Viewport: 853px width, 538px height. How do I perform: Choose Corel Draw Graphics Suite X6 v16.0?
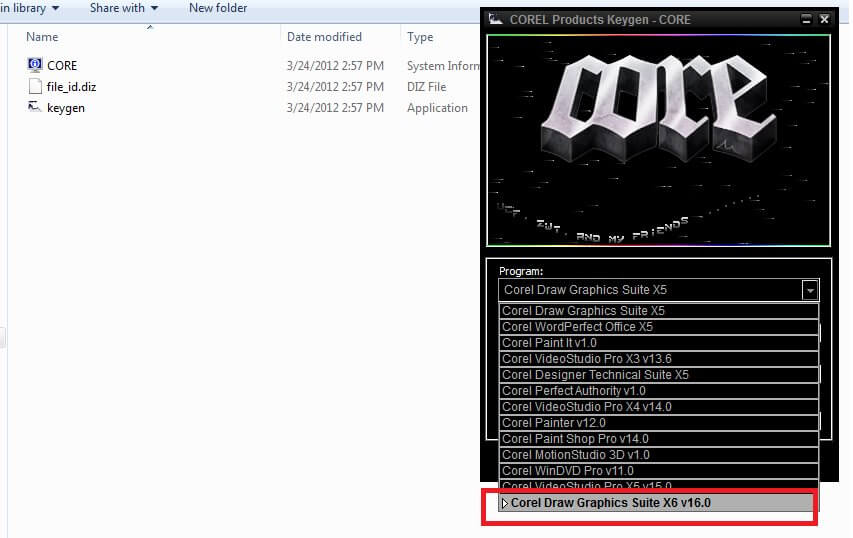pyautogui.click(x=610, y=503)
